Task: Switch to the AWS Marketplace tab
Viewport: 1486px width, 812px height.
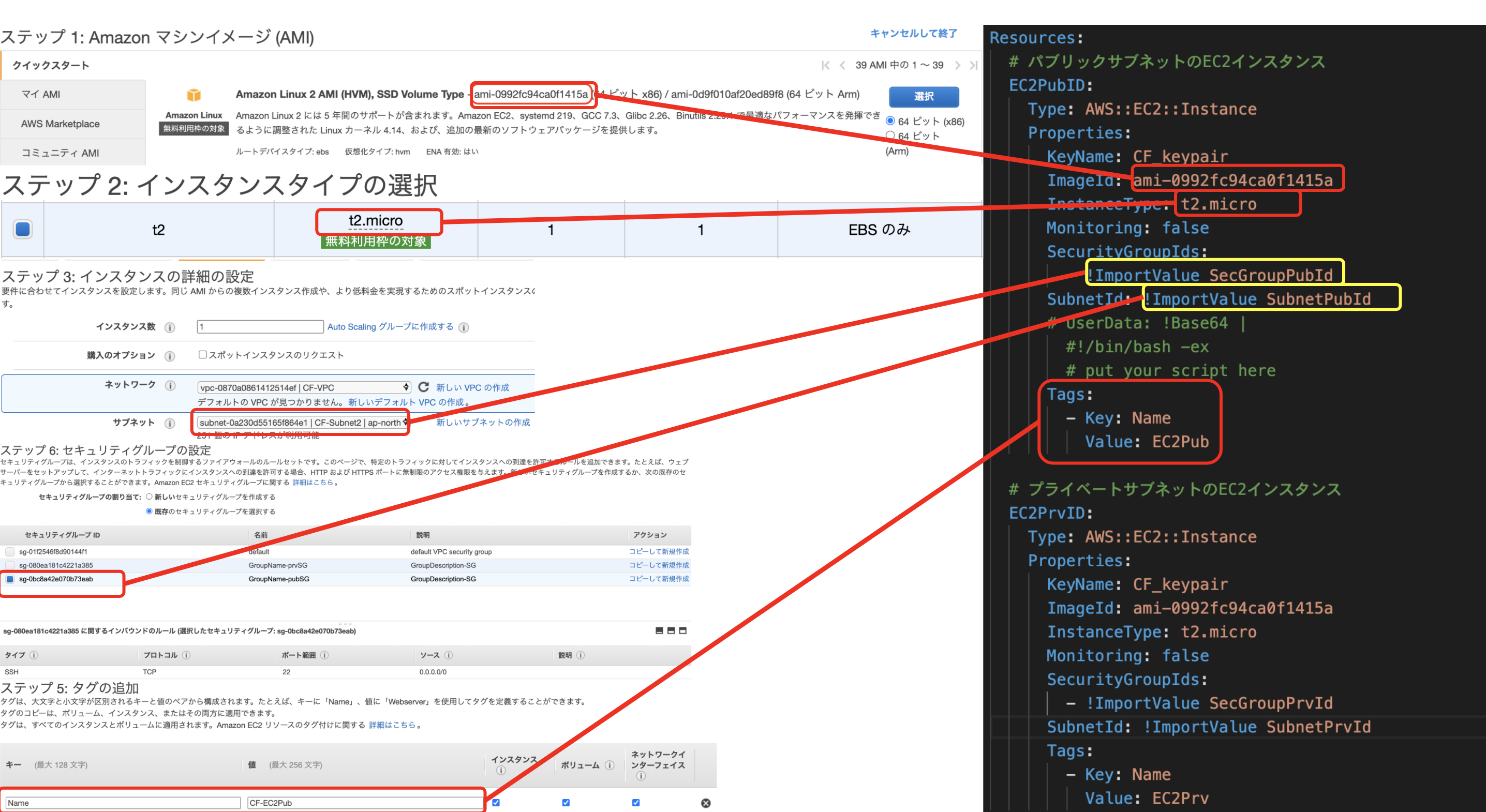Action: click(60, 124)
